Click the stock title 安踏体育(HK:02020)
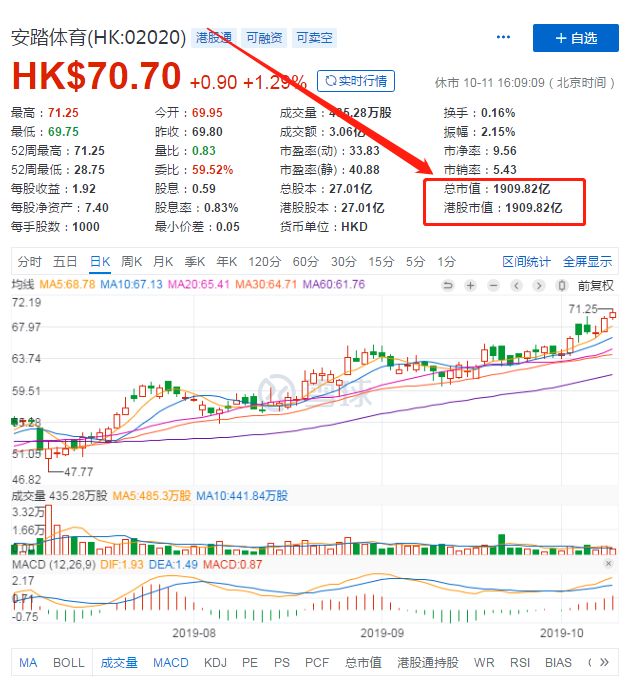Viewport: 632px width, 685px height. pos(99,38)
